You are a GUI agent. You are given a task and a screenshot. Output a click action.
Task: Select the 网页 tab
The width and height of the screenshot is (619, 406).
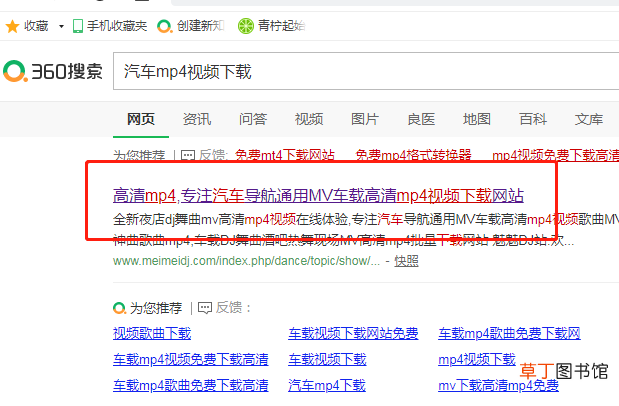point(141,119)
